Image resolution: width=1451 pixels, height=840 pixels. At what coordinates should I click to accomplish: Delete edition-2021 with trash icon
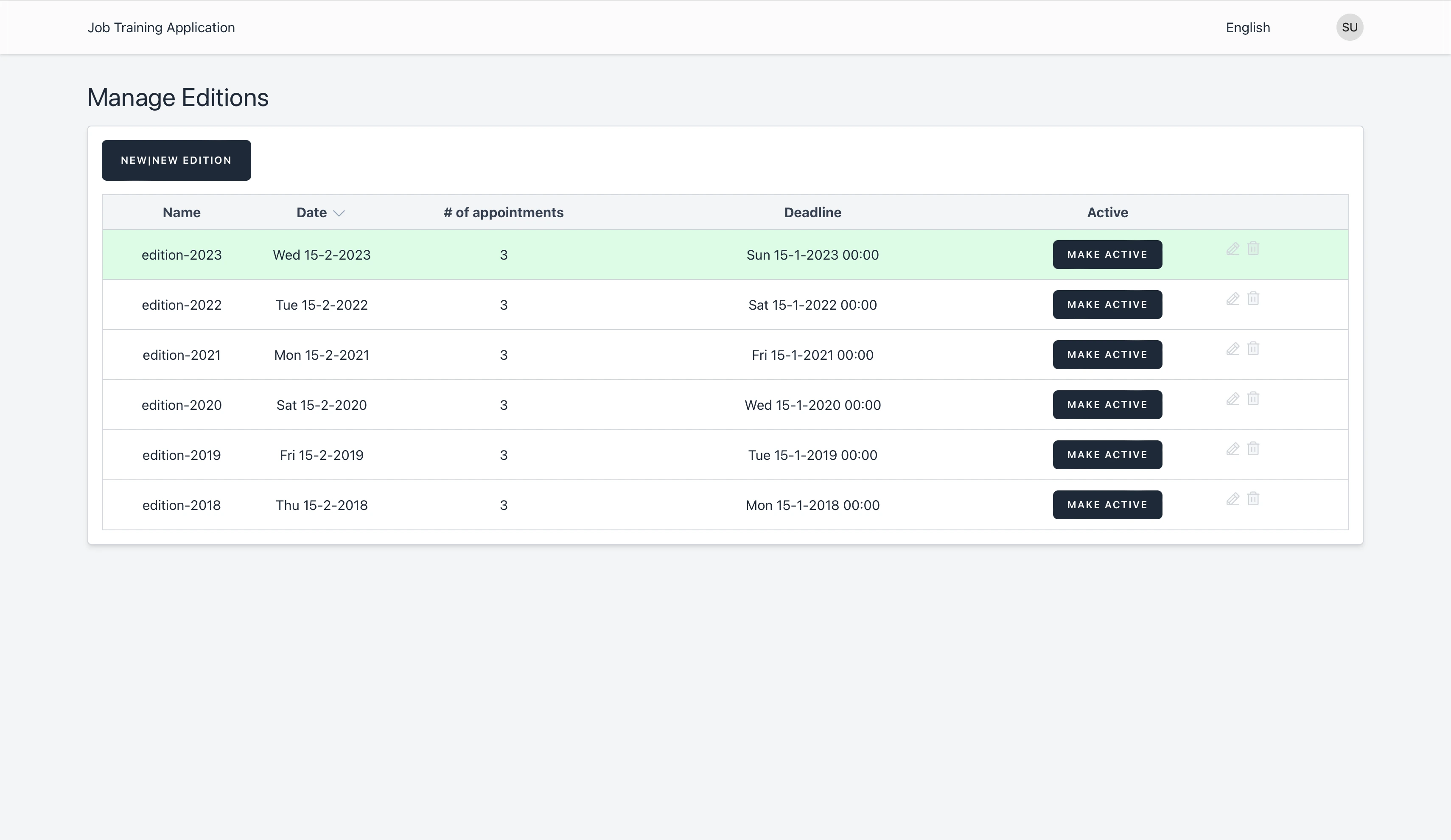1253,348
